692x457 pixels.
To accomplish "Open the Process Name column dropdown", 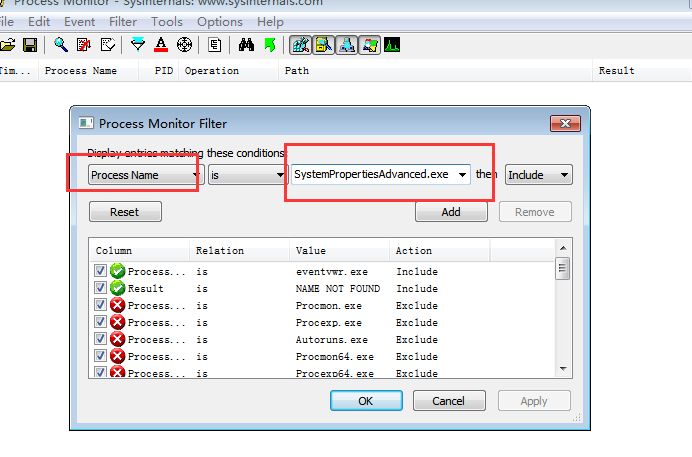I will tap(146, 175).
